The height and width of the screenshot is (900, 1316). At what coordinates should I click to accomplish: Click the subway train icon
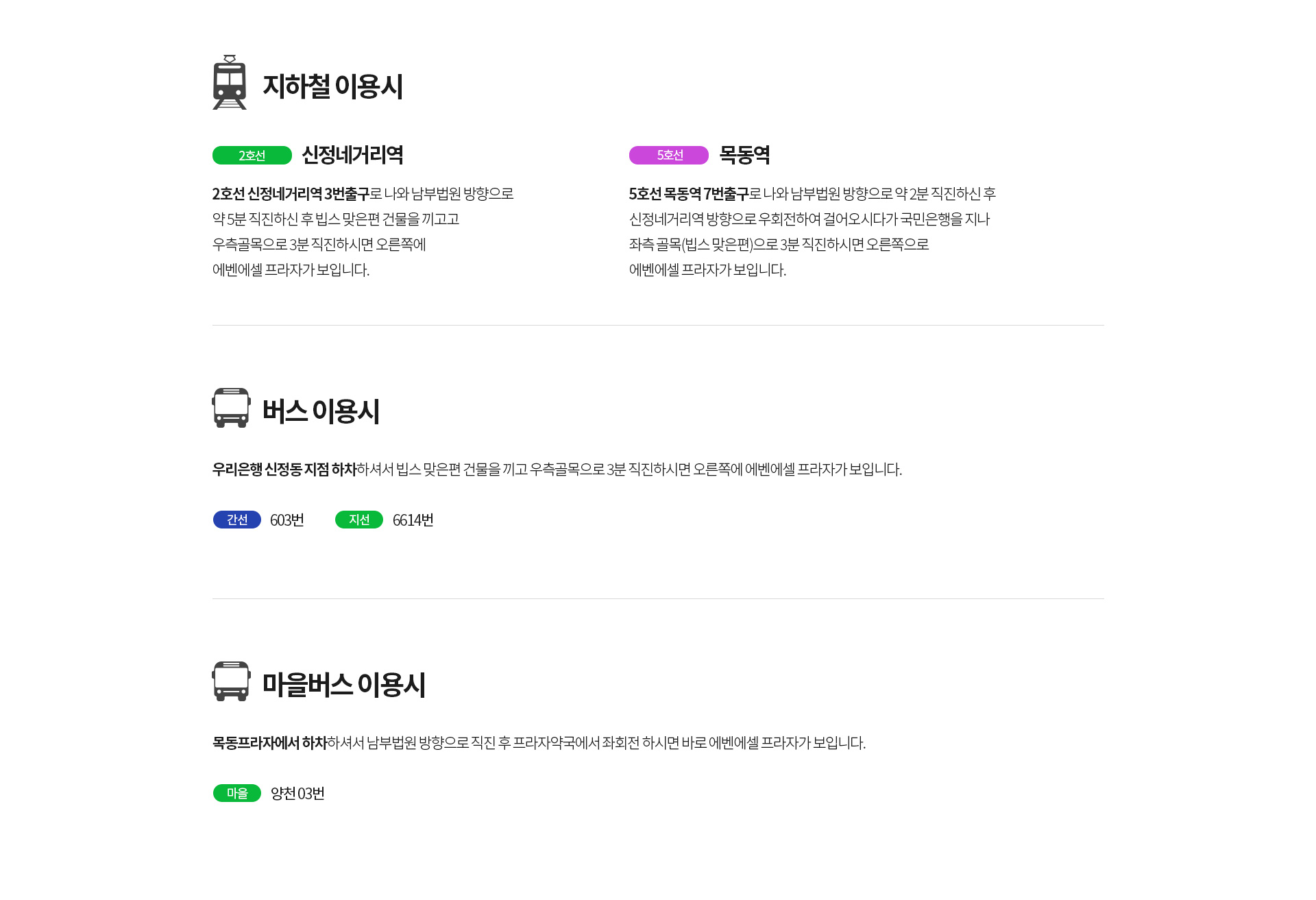(x=230, y=82)
